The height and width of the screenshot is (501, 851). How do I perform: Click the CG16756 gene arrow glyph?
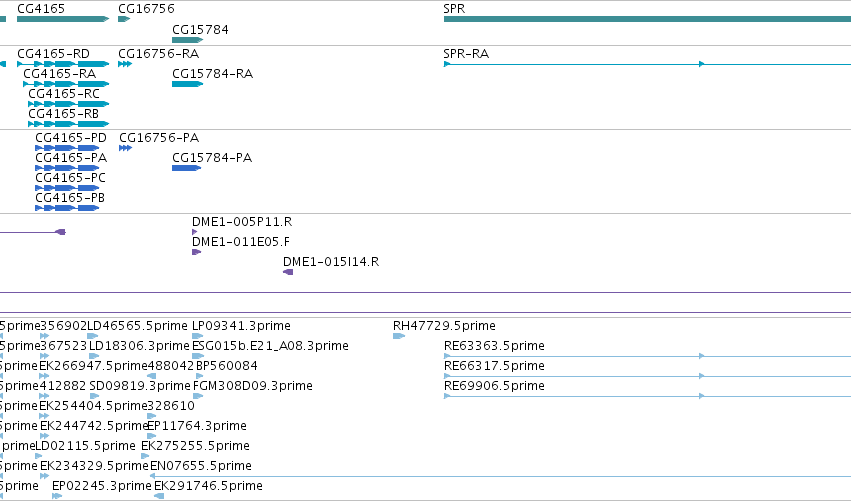tap(124, 19)
